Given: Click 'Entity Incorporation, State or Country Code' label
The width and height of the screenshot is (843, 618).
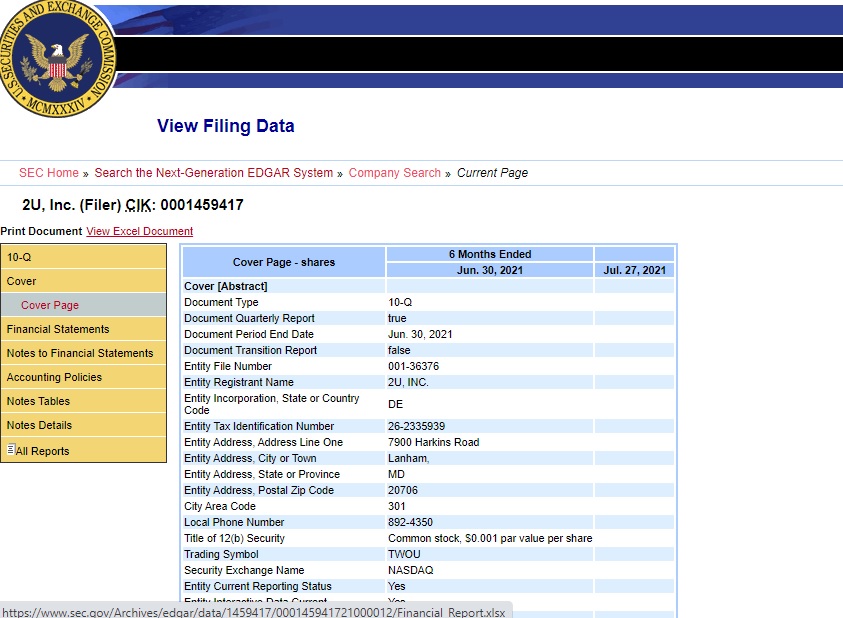Looking at the screenshot, I should (x=272, y=404).
